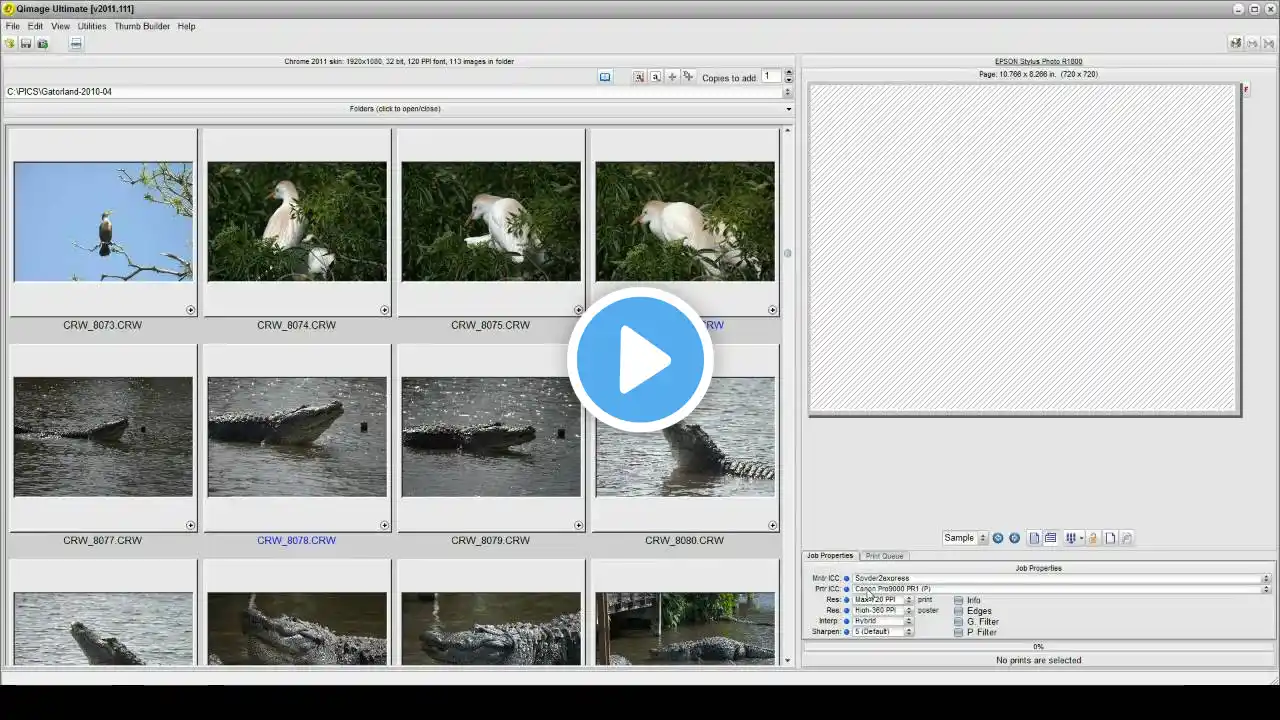Click the blue dot beside Mntr ICC
This screenshot has width=1280, height=720.
pyautogui.click(x=846, y=578)
